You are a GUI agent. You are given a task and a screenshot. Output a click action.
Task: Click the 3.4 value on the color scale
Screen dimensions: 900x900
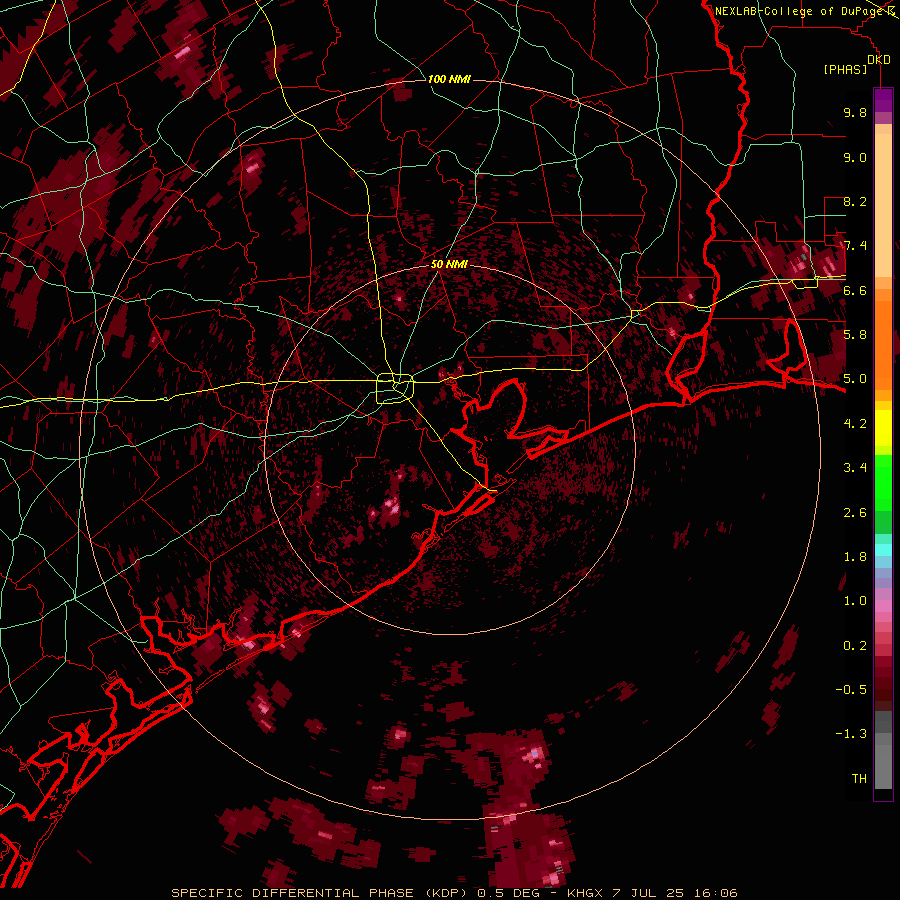click(855, 468)
